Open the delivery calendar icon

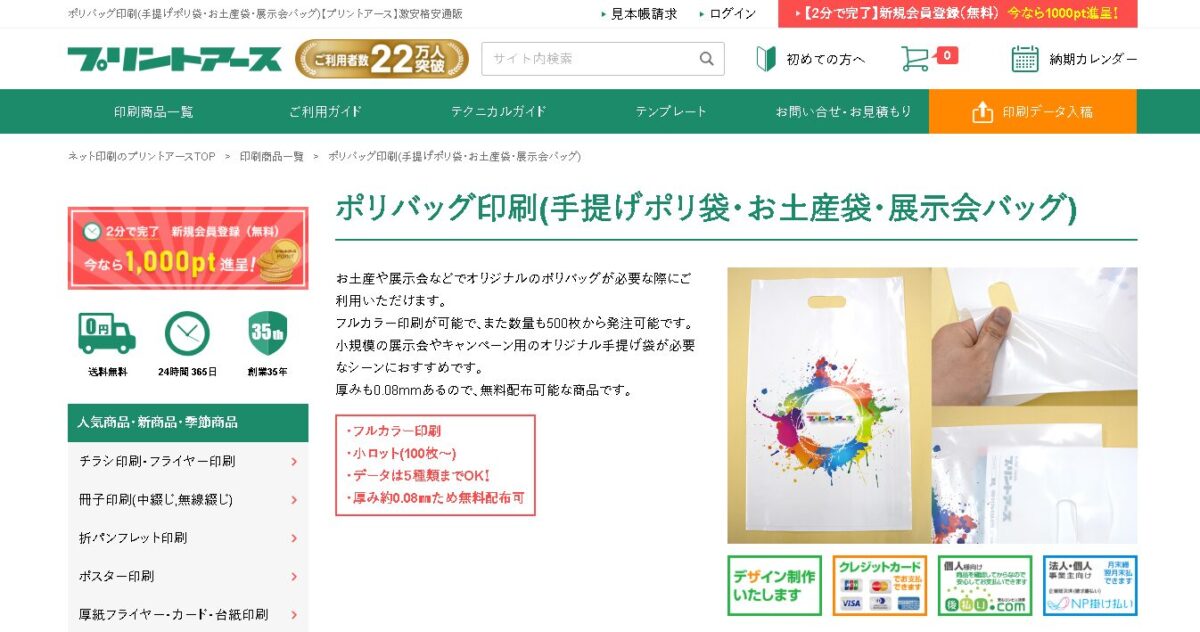pyautogui.click(x=1025, y=59)
